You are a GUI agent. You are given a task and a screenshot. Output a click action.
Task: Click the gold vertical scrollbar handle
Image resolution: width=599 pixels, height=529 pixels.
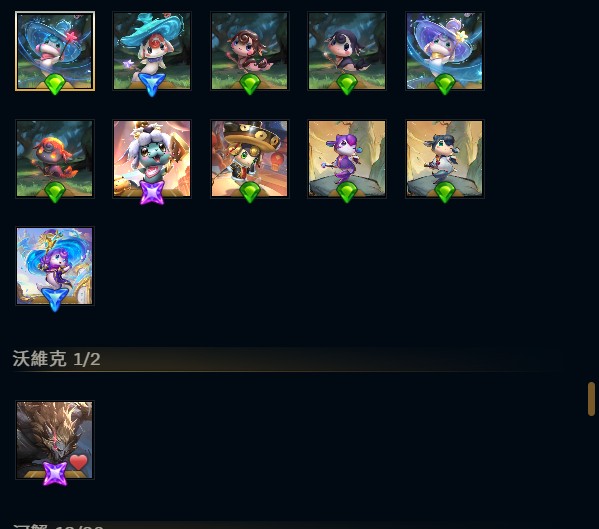coord(591,399)
